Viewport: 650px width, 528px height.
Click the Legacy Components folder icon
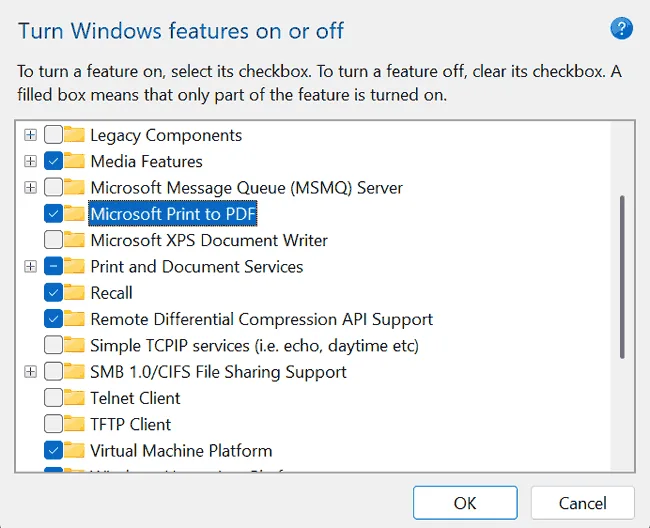(75, 135)
